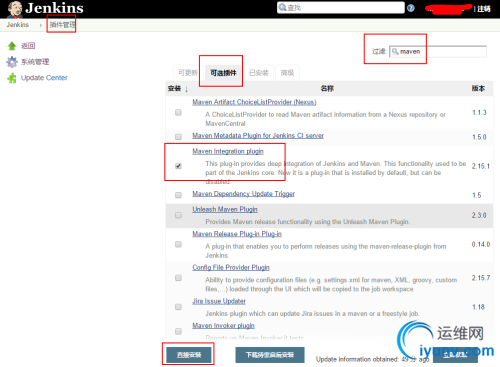Click version 1.5 of Maven Dependency Update Trigger

point(476,195)
